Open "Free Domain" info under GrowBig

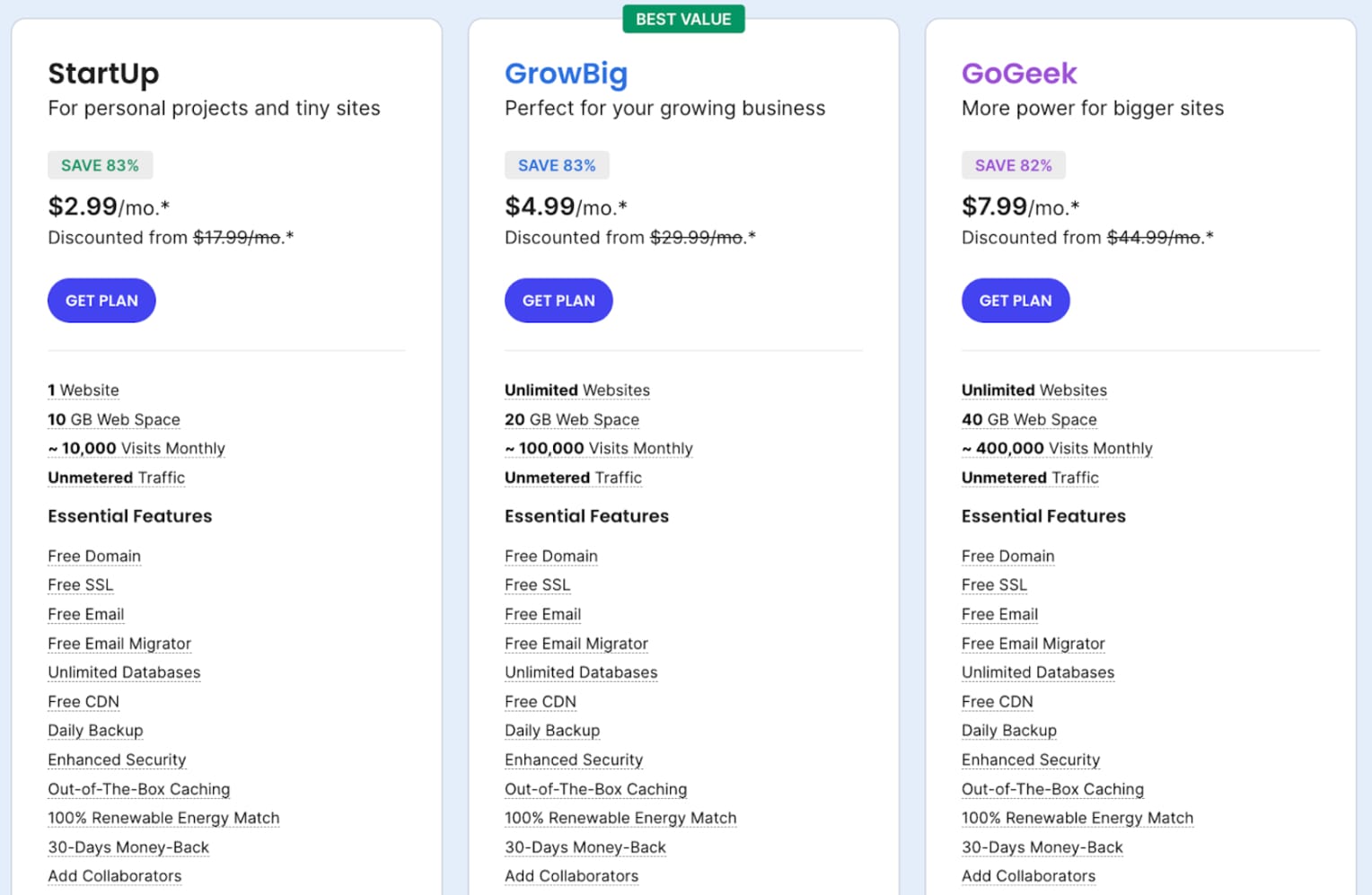click(x=550, y=556)
